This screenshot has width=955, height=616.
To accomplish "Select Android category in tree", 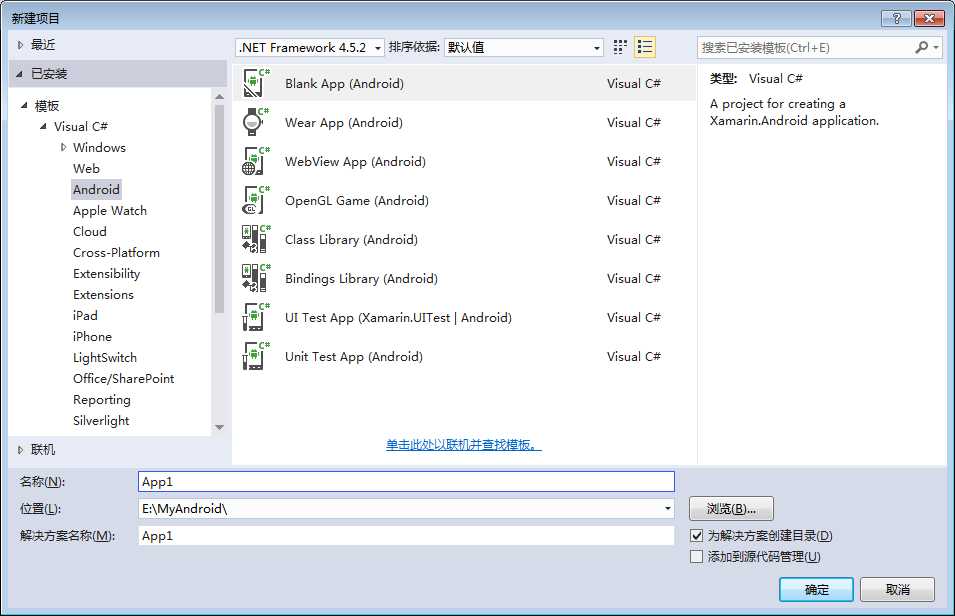I will tap(96, 189).
